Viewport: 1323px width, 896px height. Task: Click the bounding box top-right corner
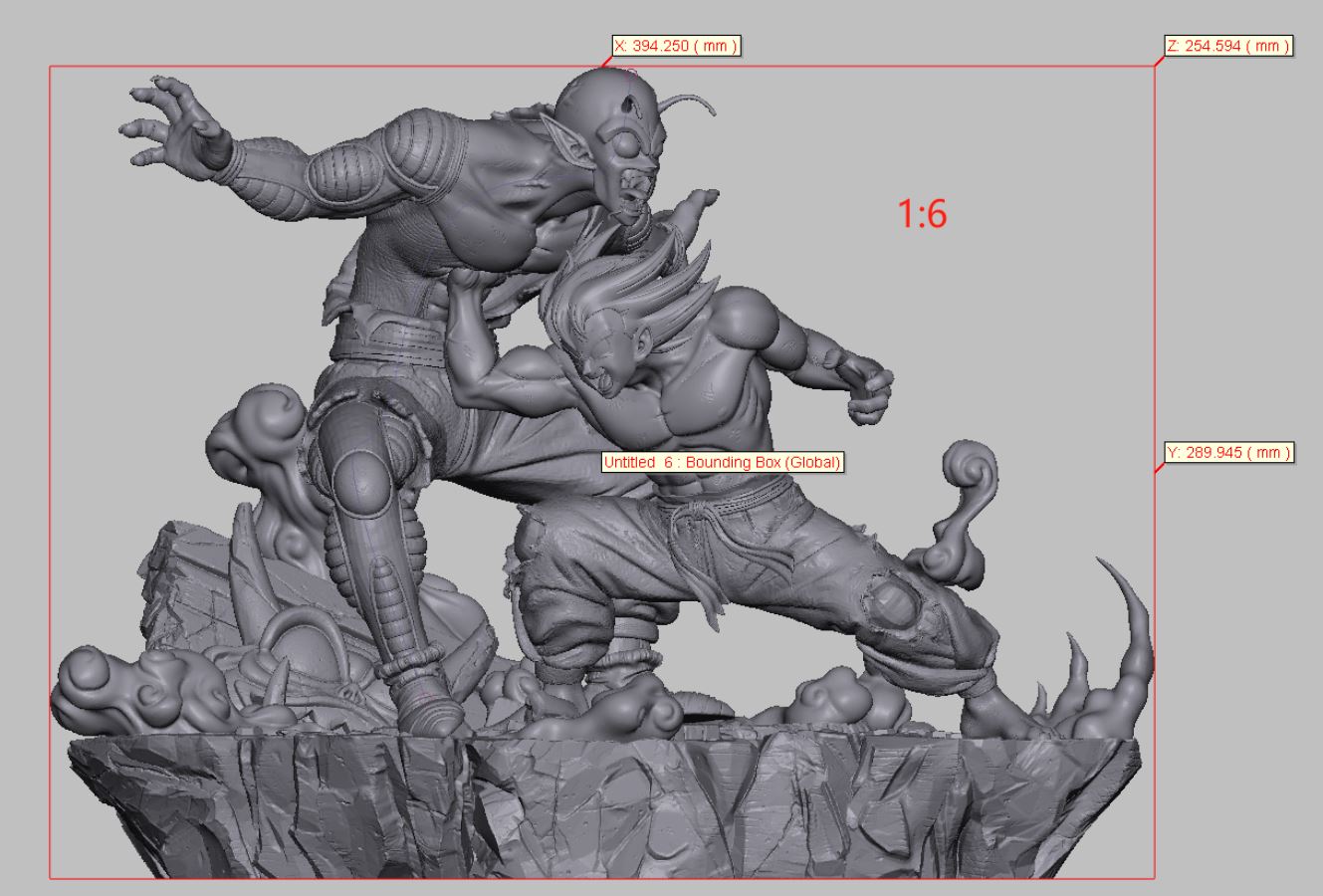coord(1154,67)
